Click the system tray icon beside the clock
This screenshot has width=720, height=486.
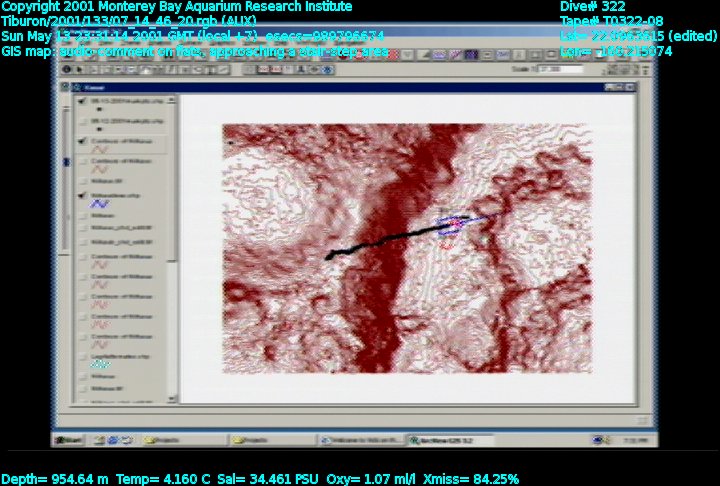click(x=601, y=439)
